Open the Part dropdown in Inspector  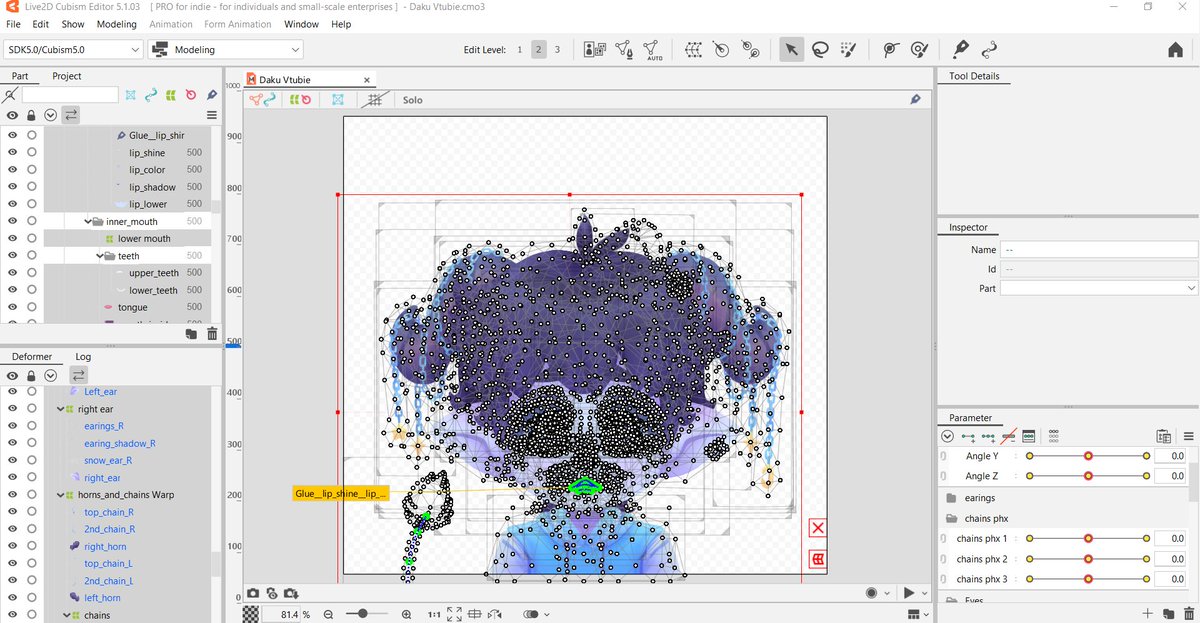(x=1099, y=288)
